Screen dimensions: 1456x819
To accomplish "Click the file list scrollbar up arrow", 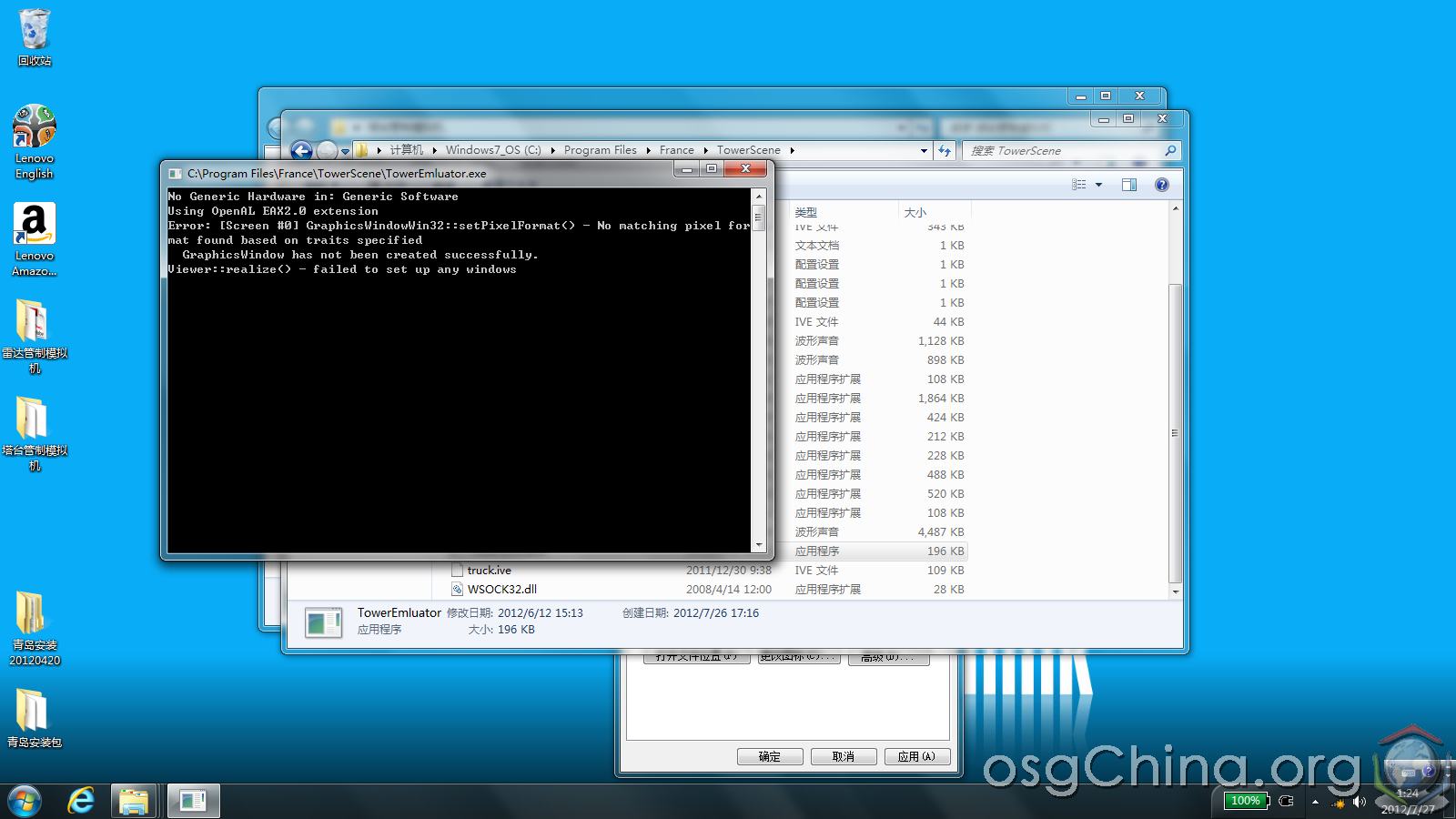I will point(1175,208).
